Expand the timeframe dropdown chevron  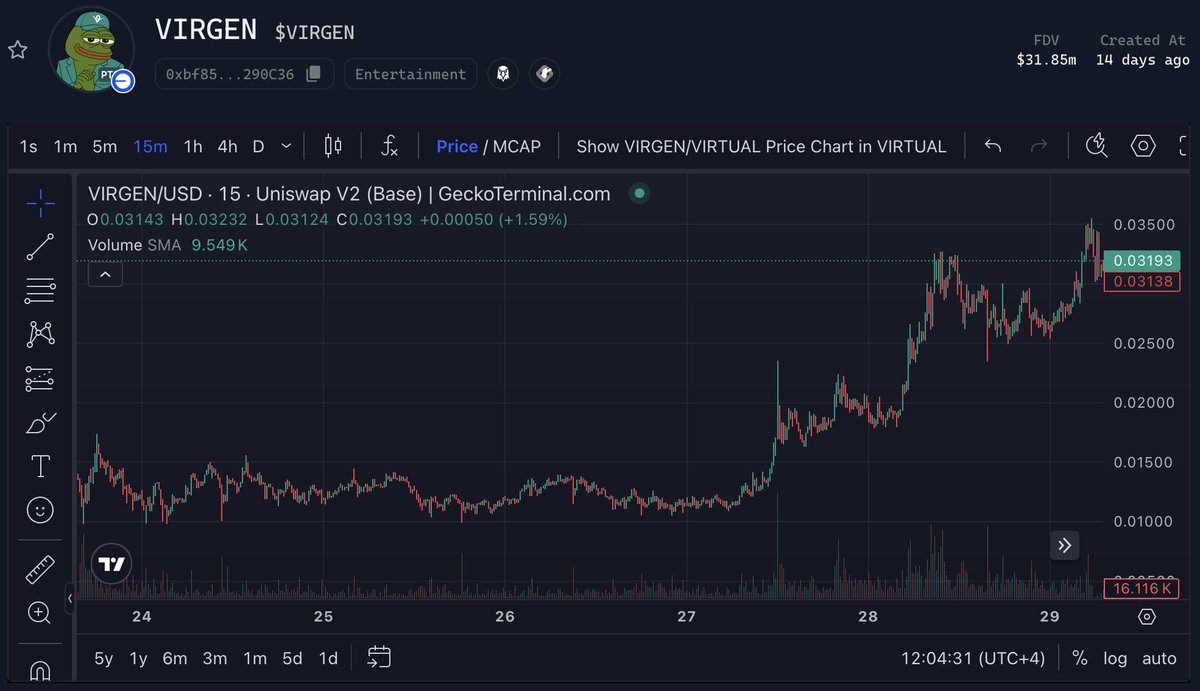286,146
